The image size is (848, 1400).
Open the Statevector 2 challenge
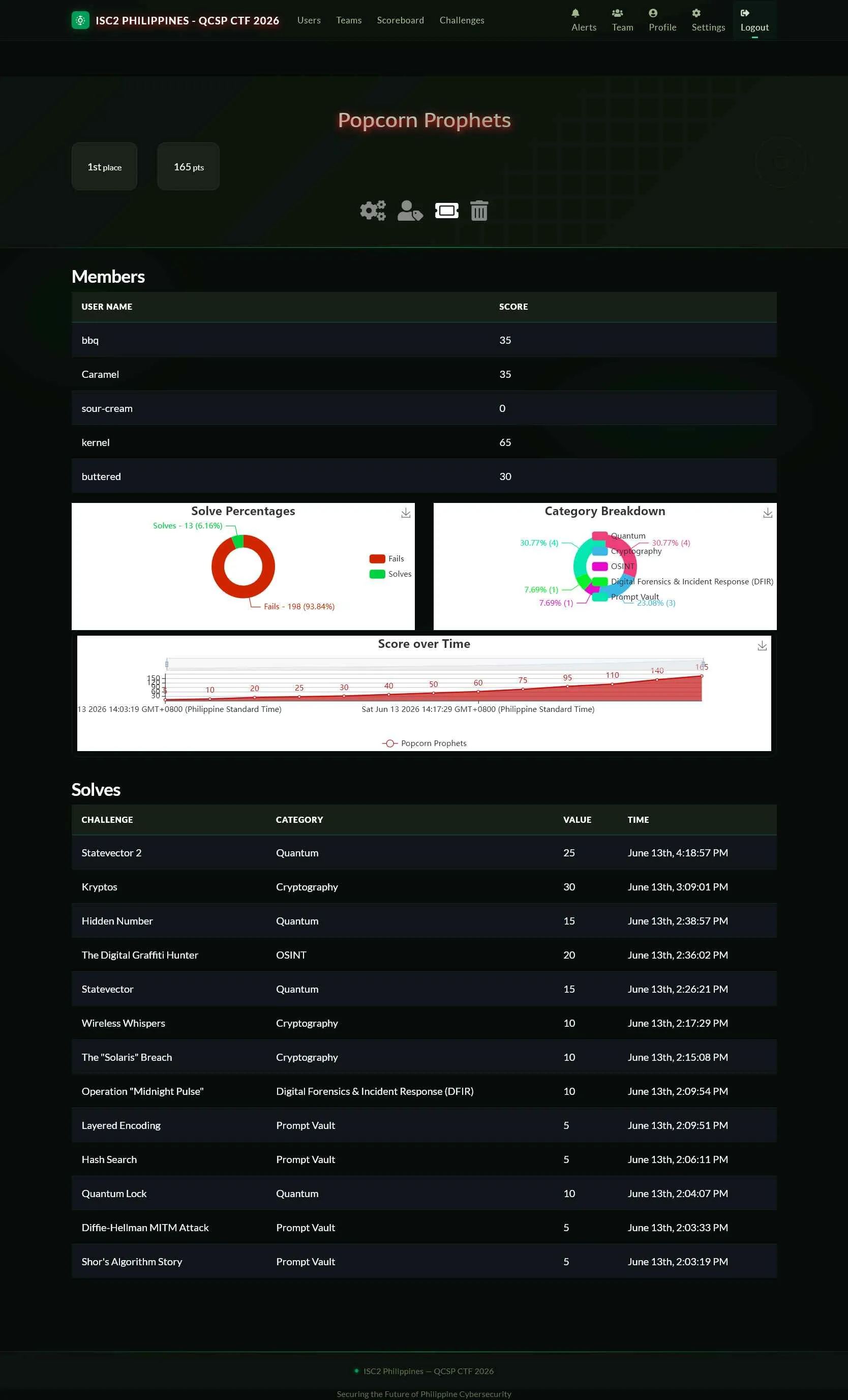(x=111, y=853)
